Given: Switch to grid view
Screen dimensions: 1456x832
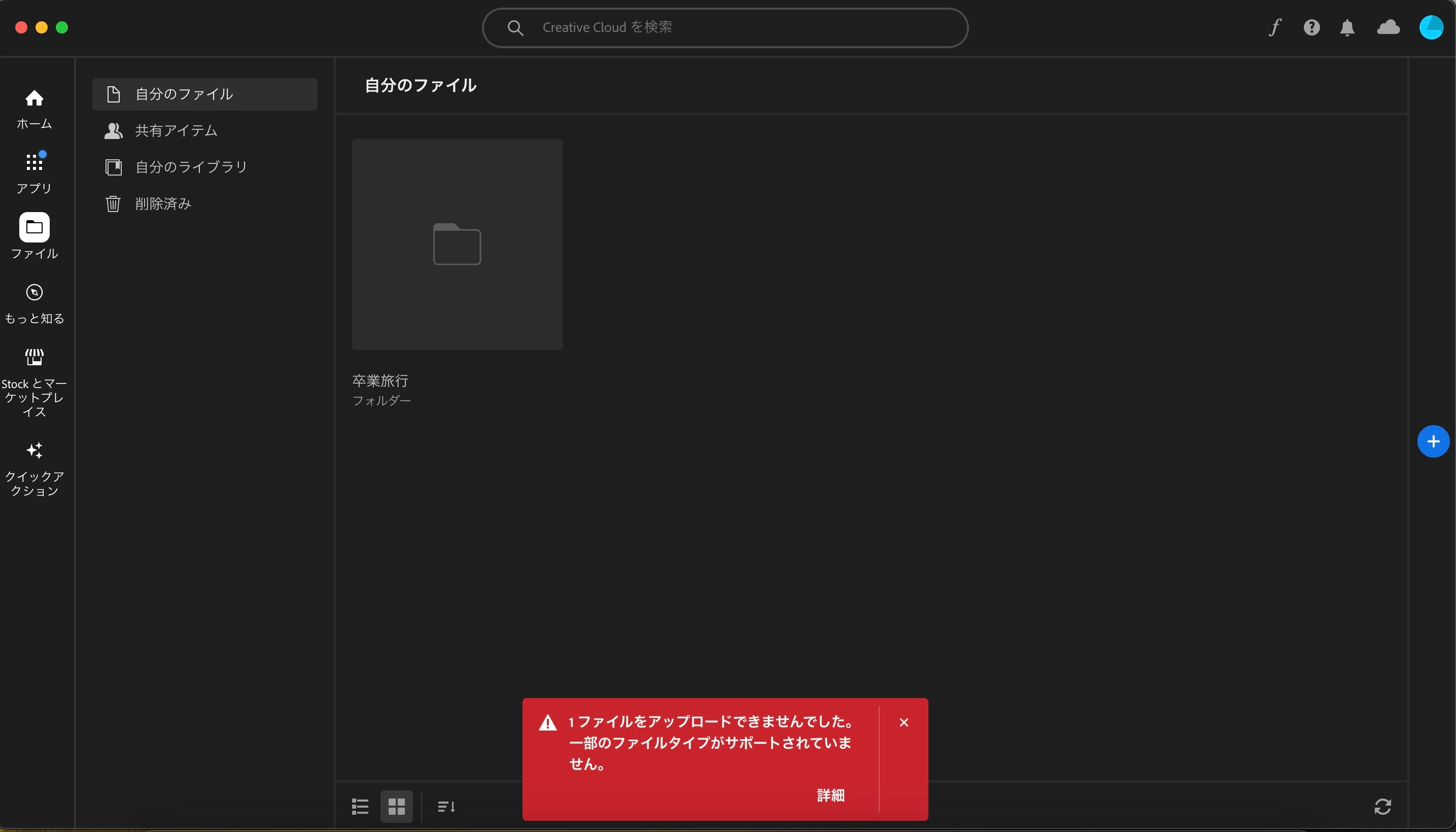Looking at the screenshot, I should [397, 806].
